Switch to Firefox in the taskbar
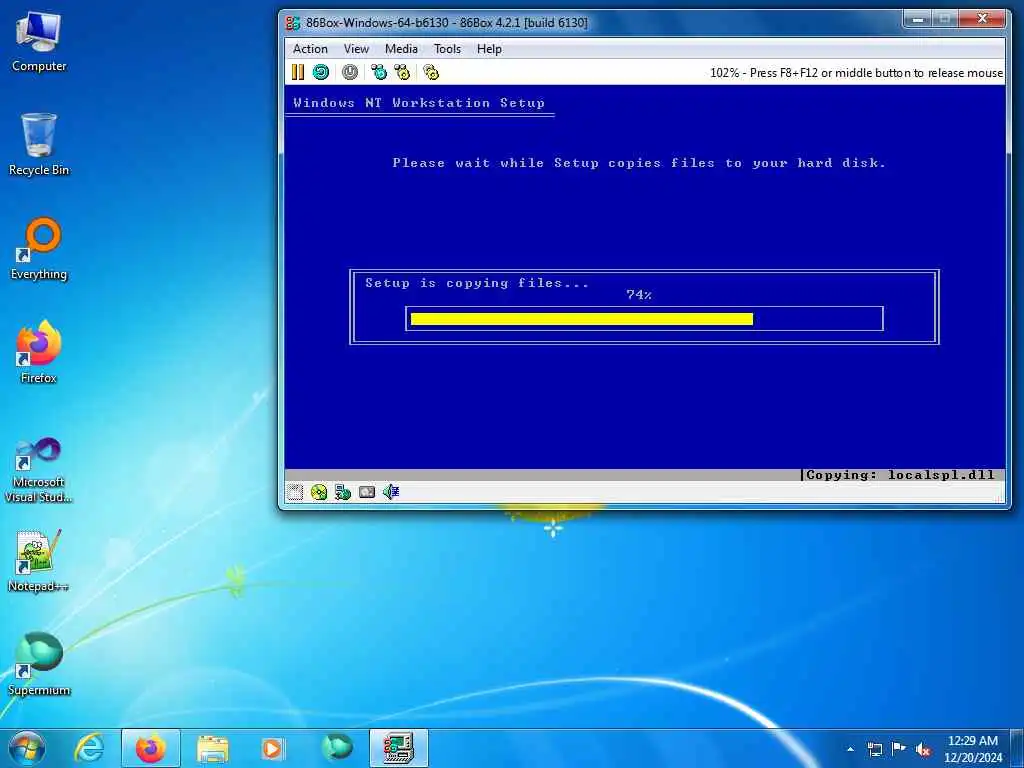Image resolution: width=1024 pixels, height=768 pixels. tap(151, 748)
